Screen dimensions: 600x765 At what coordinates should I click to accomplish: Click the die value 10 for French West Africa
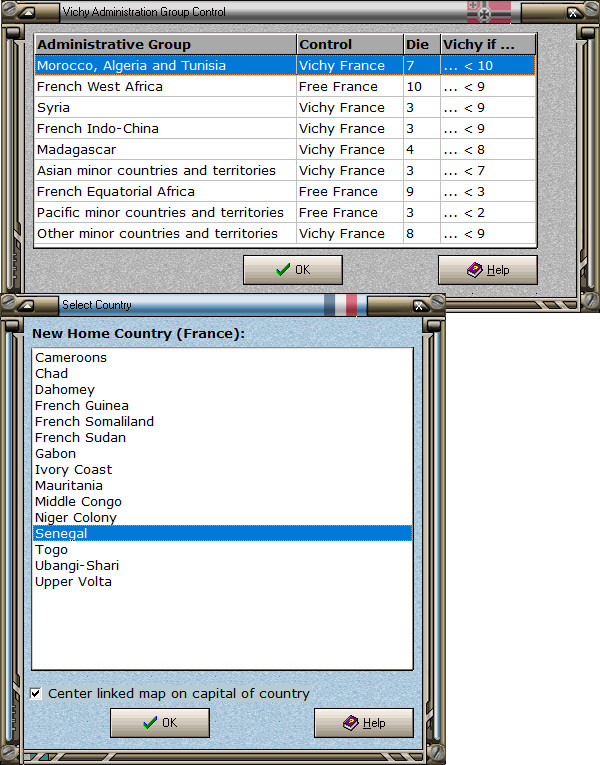[422, 86]
